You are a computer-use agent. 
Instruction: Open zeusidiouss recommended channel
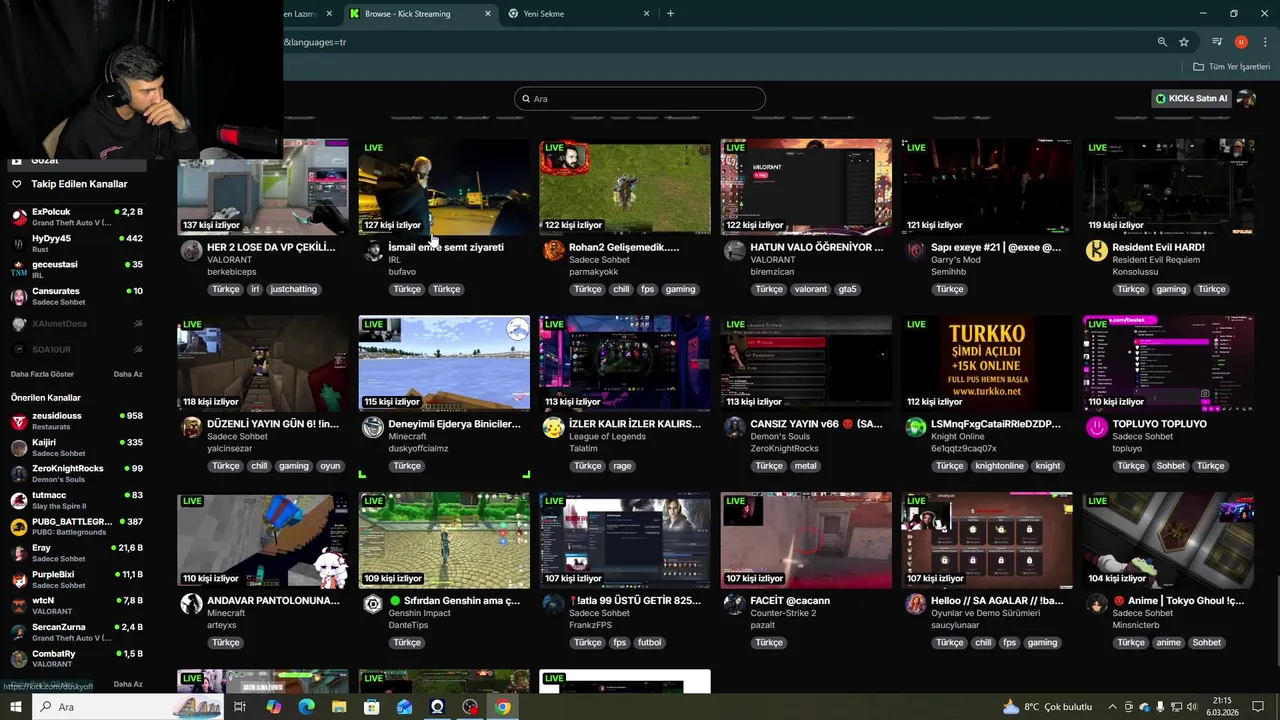click(77, 420)
